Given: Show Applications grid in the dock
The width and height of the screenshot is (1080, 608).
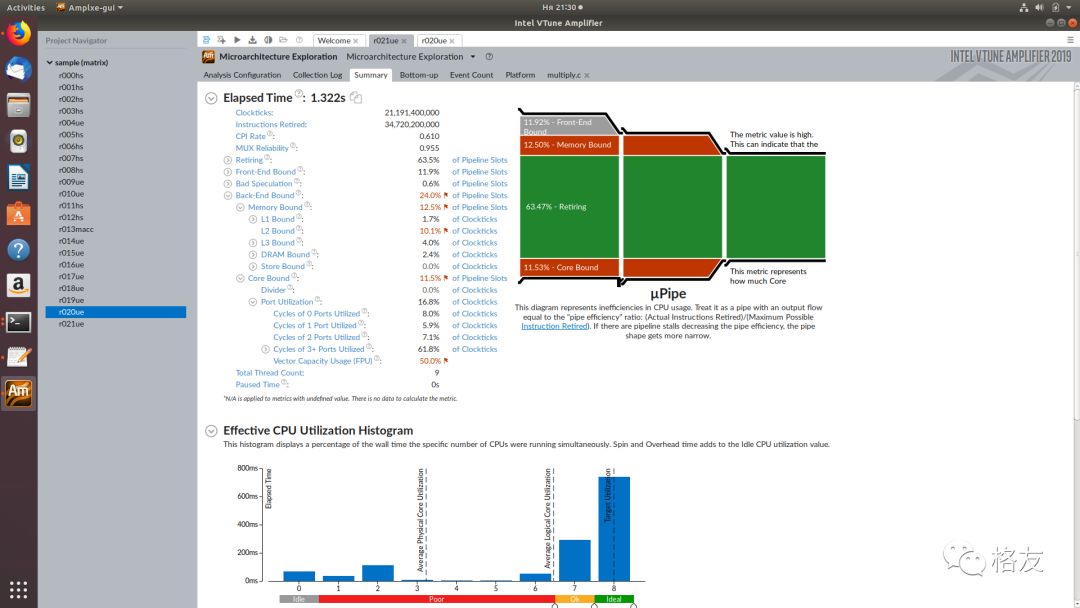Looking at the screenshot, I should [x=19, y=589].
